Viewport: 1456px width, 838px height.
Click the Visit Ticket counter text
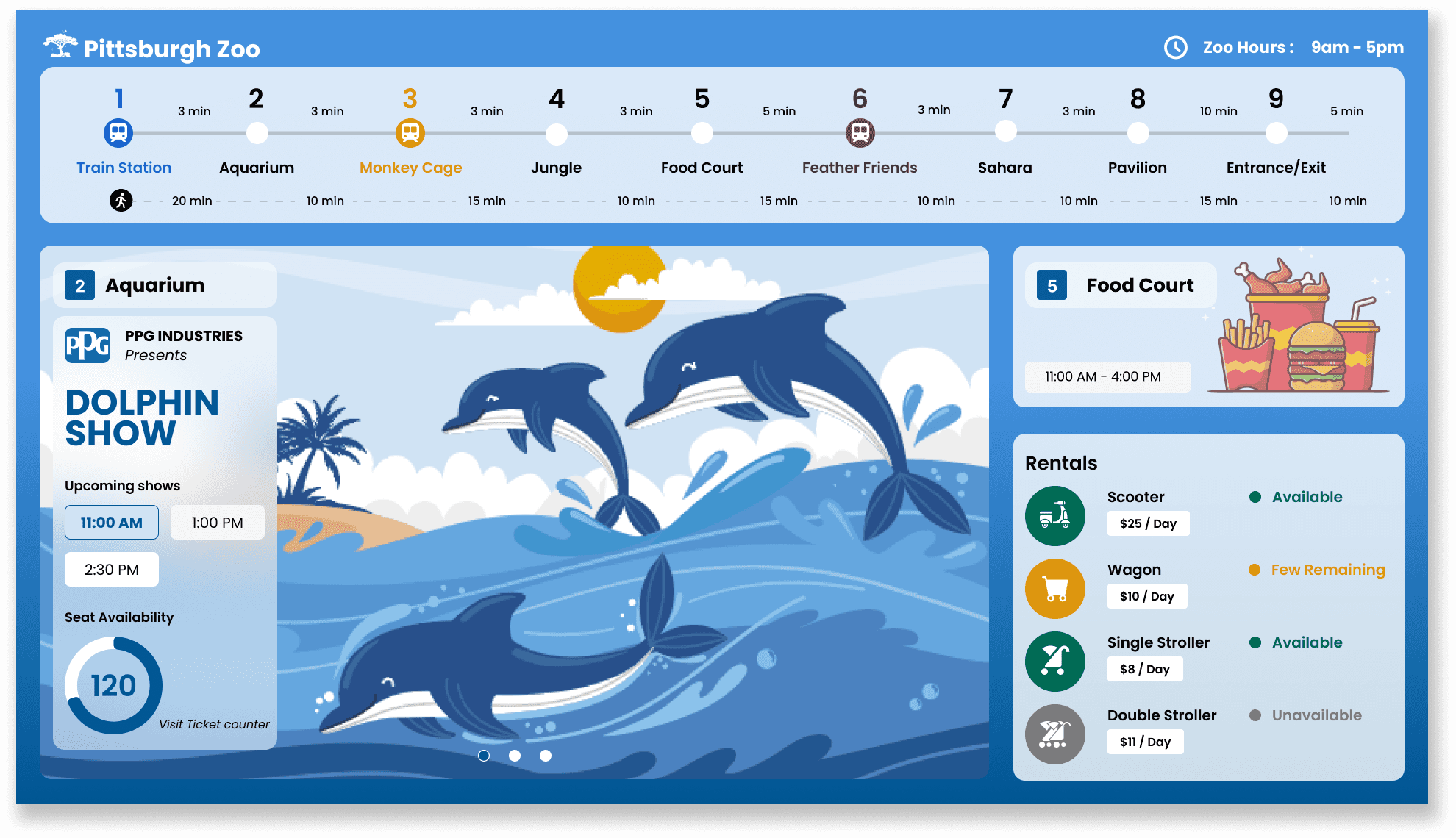pos(214,724)
